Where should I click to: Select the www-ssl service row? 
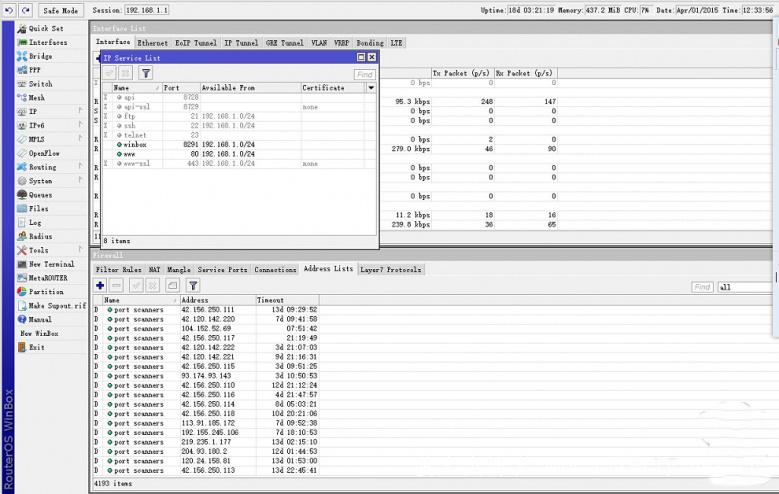(x=239, y=164)
